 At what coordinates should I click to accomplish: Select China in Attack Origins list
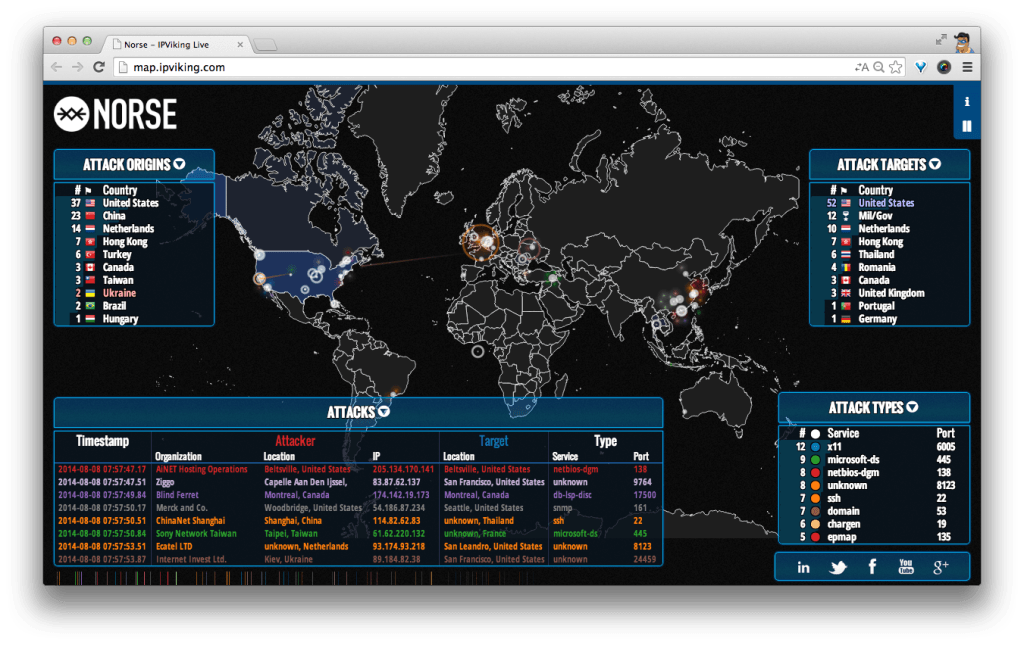point(114,216)
